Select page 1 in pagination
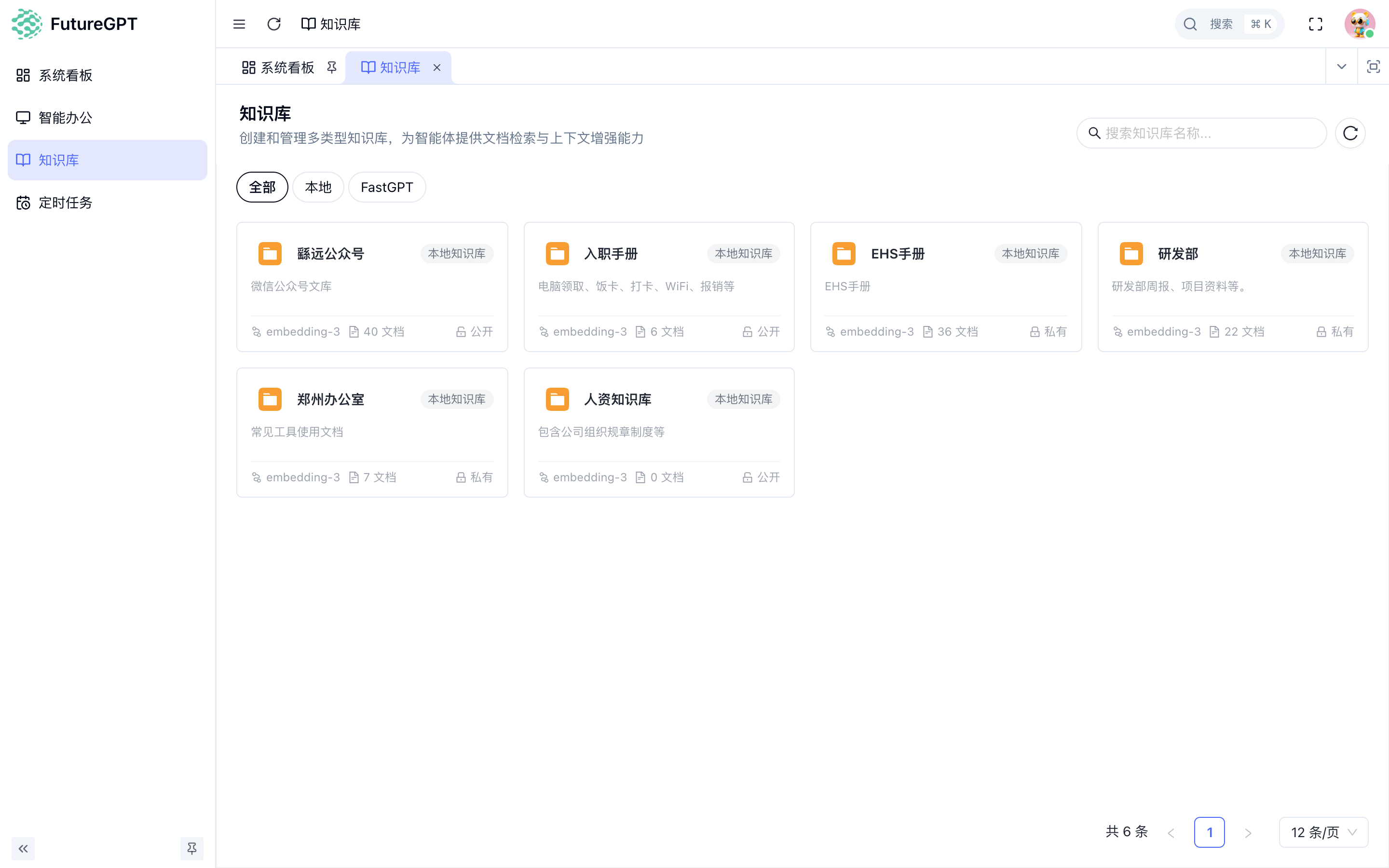 pyautogui.click(x=1210, y=832)
